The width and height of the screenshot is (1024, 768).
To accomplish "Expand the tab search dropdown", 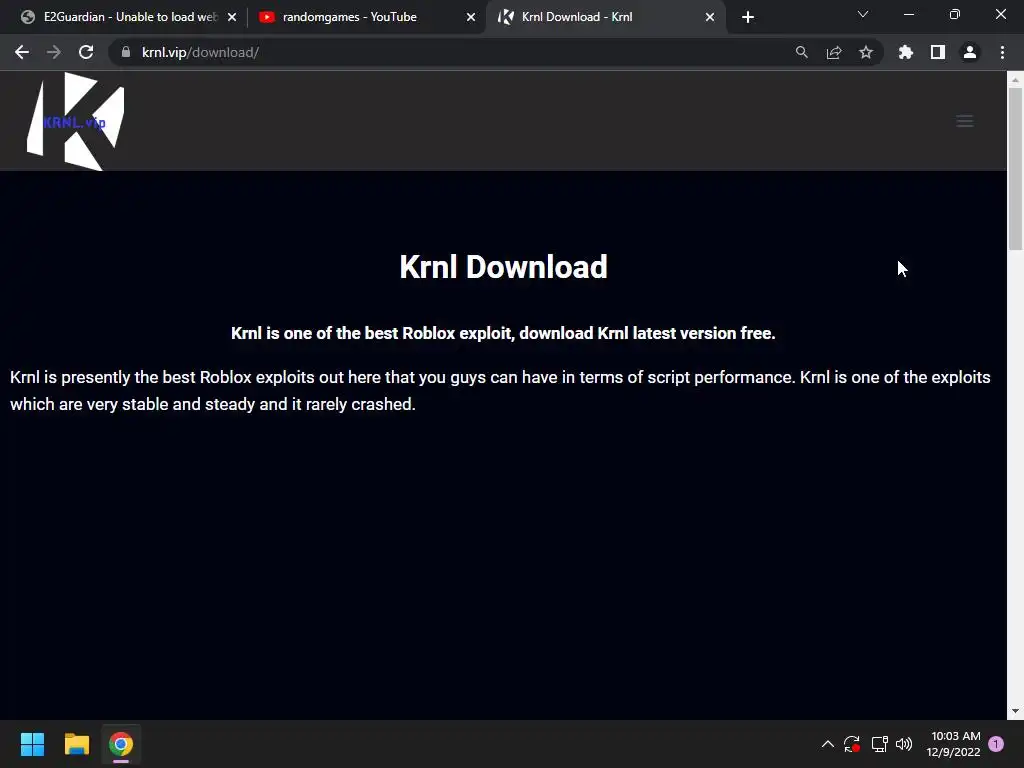I will 863,14.
